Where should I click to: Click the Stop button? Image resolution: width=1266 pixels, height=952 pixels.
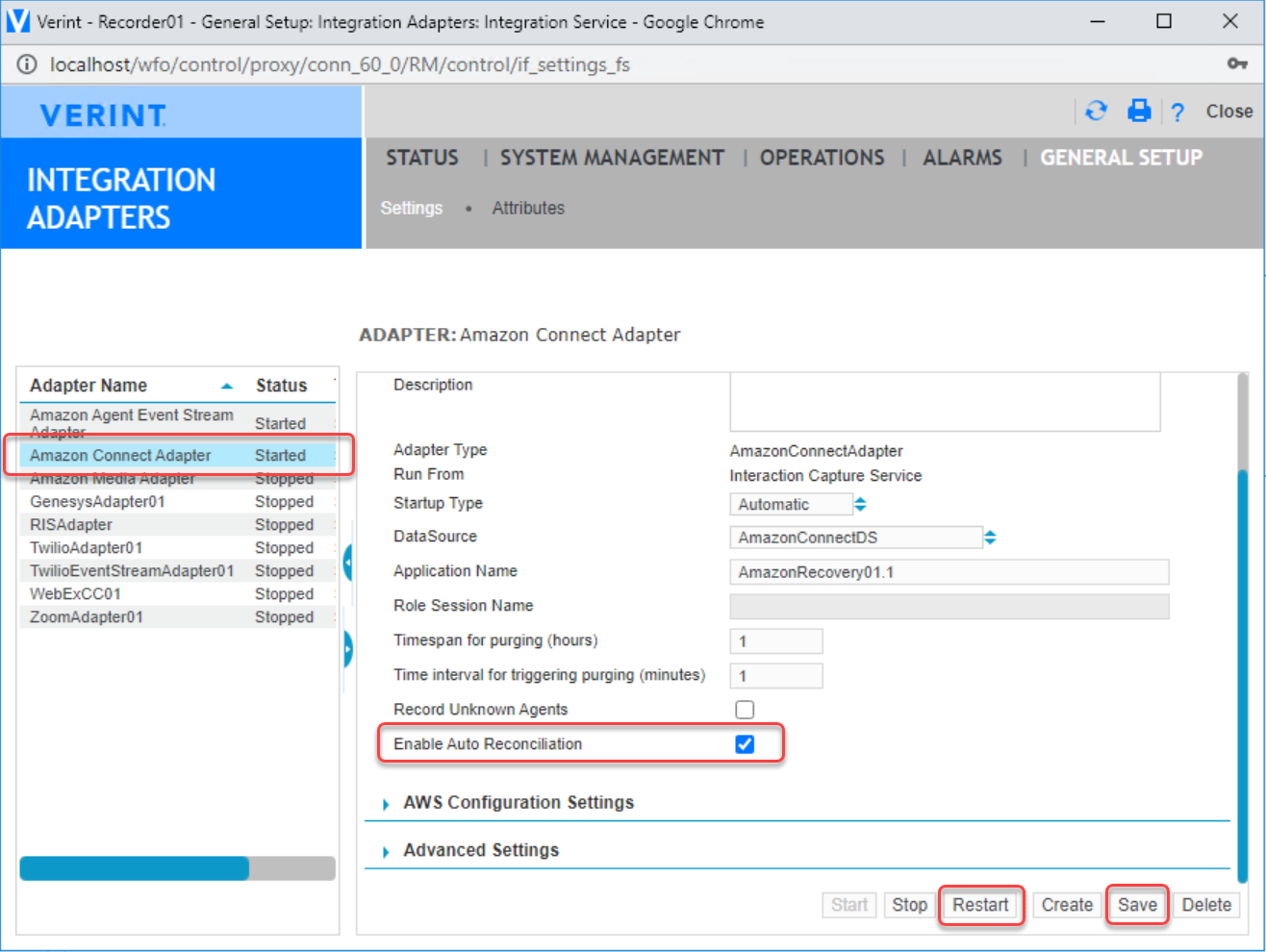pyautogui.click(x=909, y=905)
